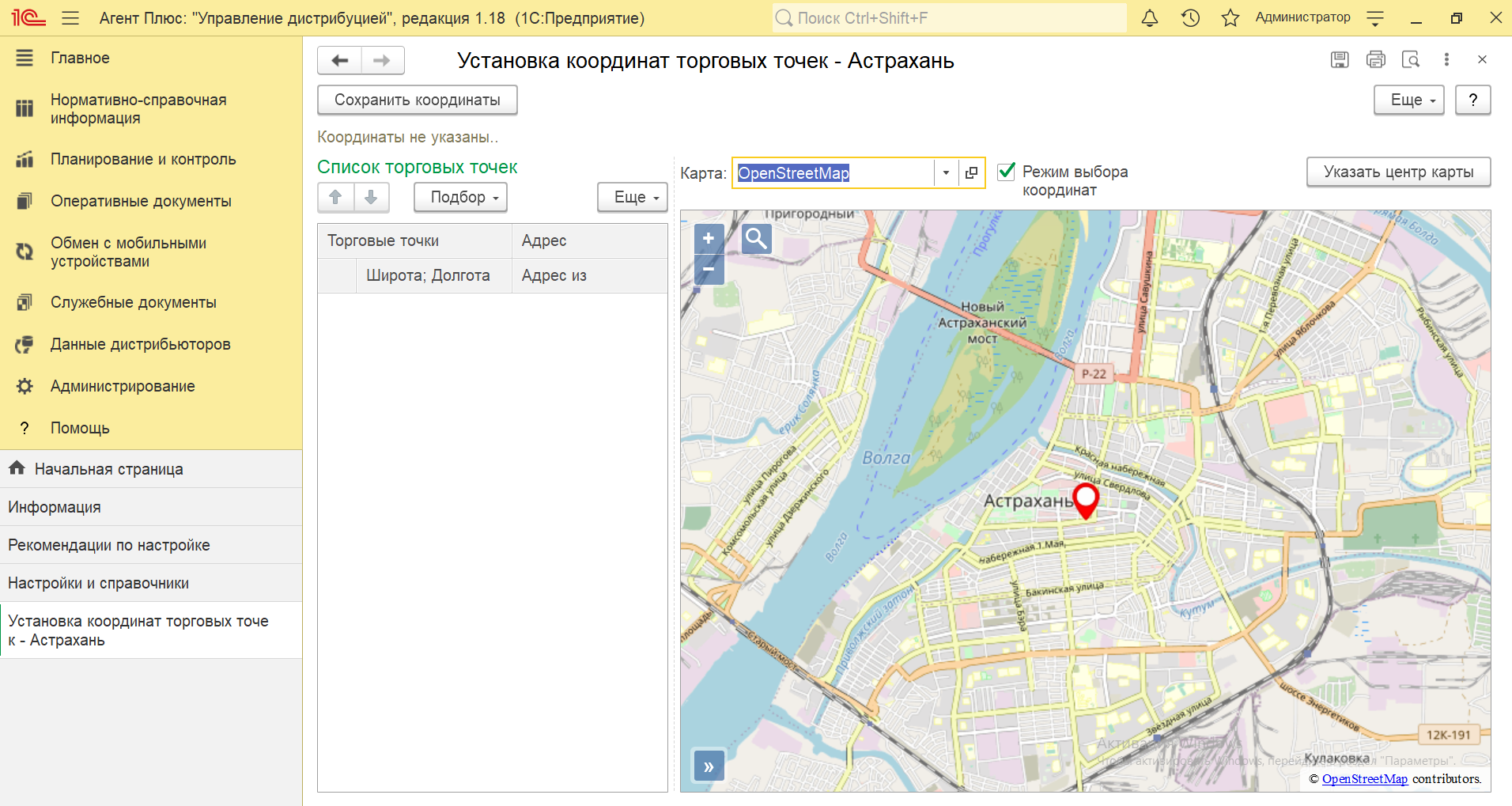
Task: Click Сохранить координаты button
Action: coord(417,100)
